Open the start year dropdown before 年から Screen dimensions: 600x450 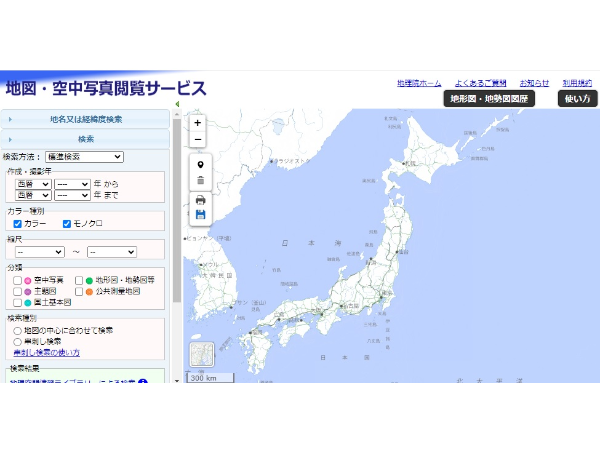72,184
